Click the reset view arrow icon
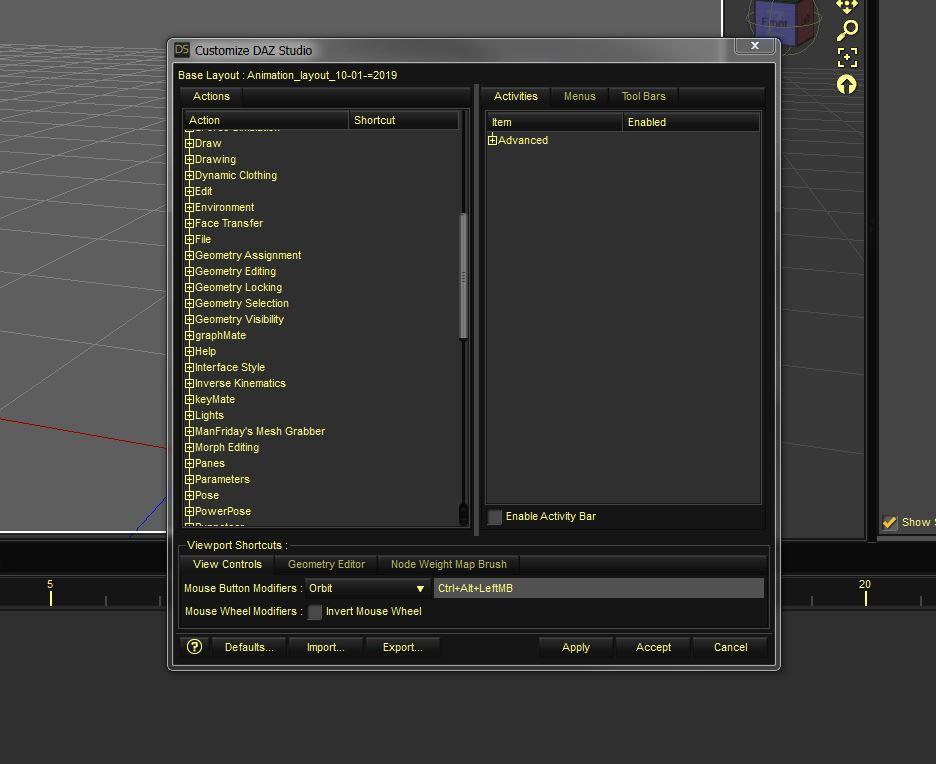 click(846, 85)
